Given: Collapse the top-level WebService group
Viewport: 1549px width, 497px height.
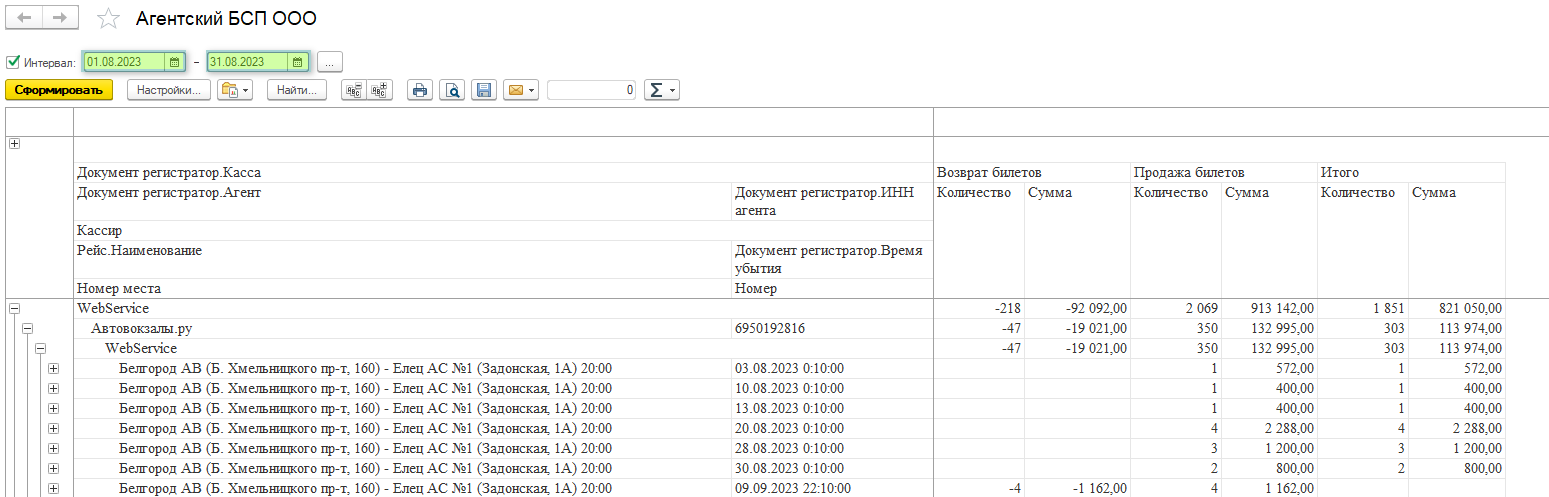Looking at the screenshot, I should pos(14,309).
